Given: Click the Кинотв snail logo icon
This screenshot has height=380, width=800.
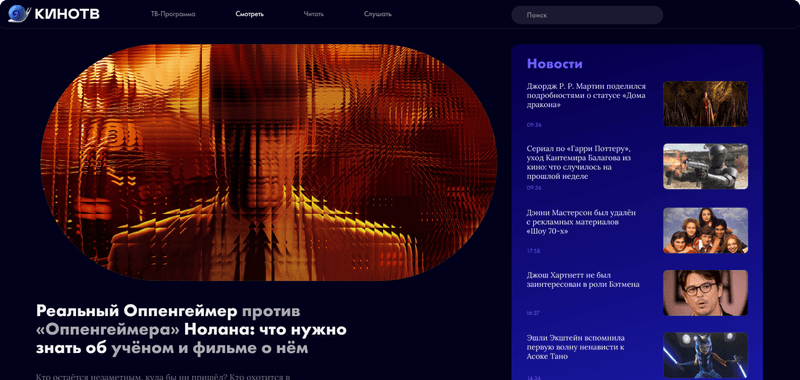Looking at the screenshot, I should tap(19, 13).
